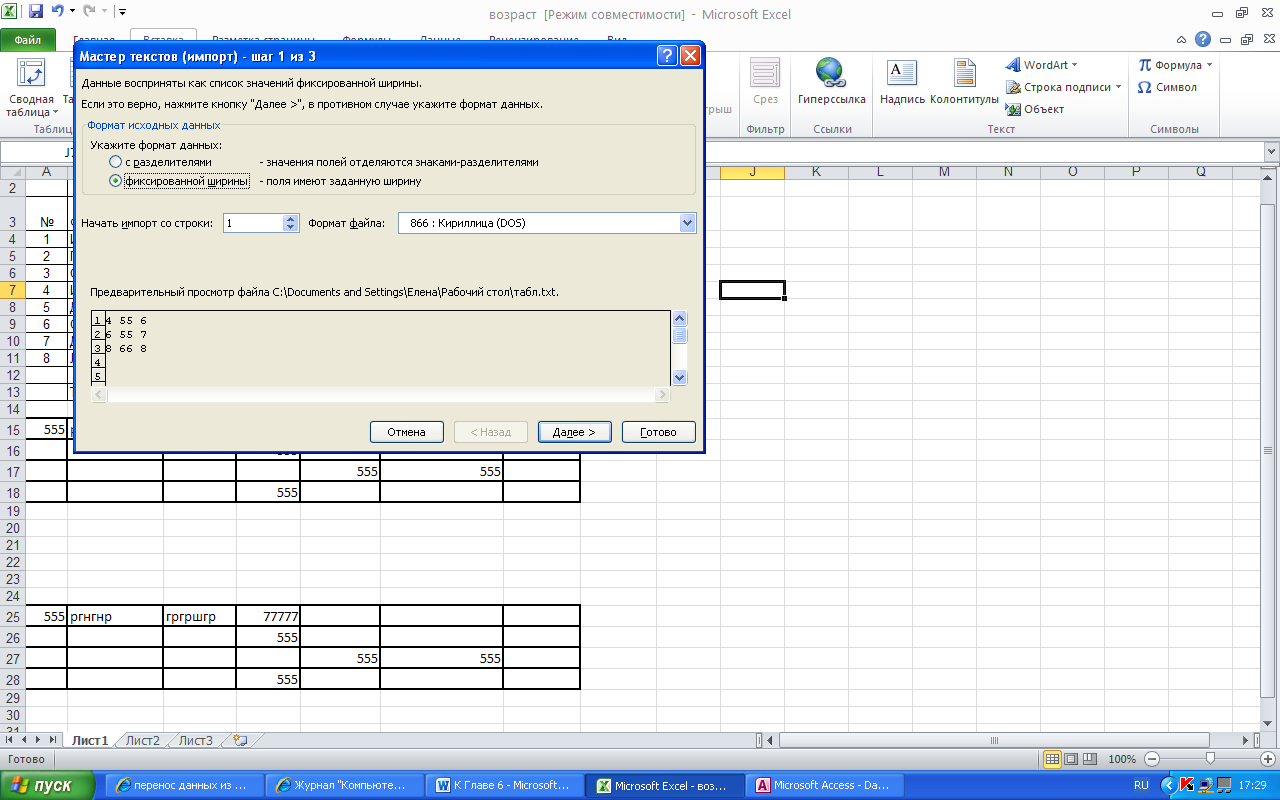The width and height of the screenshot is (1280, 800).
Task: Decrease the import start row spinner
Action: (291, 228)
